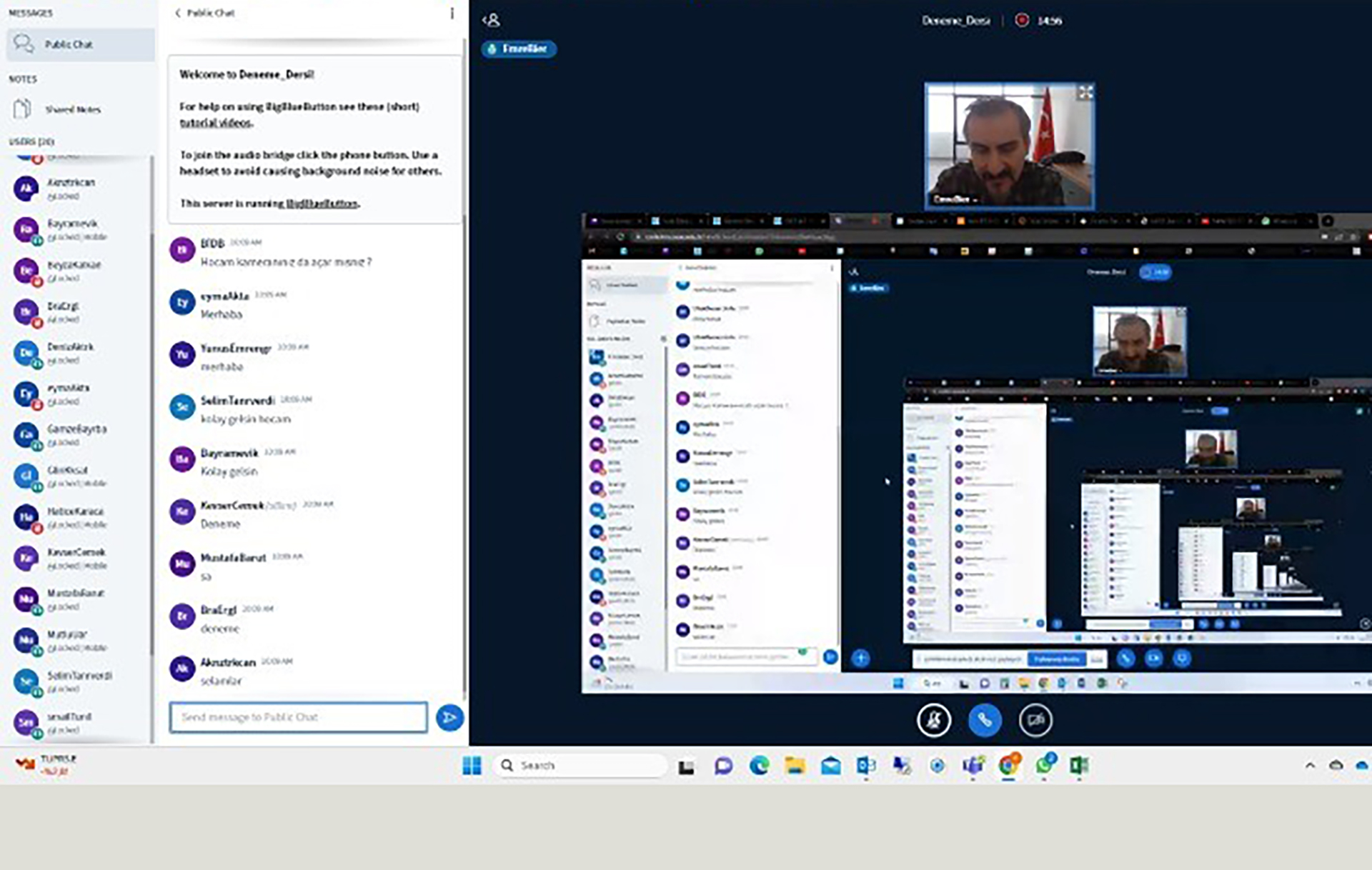Image resolution: width=1372 pixels, height=870 pixels.
Task: Collapse Public Chat with back chevron
Action: point(178,13)
